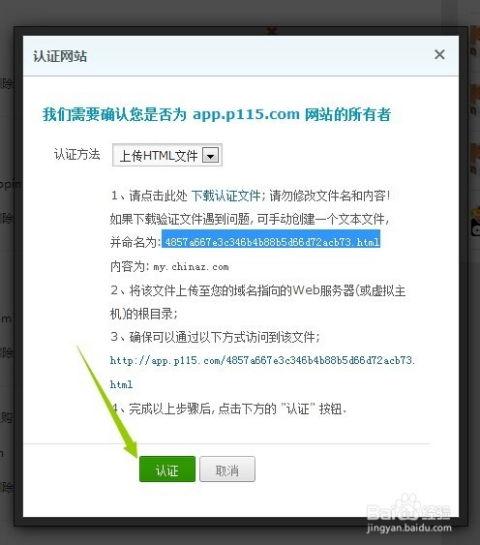The image size is (480, 545).
Task: Open the http://app.p115.com verification URL
Action: [262, 360]
